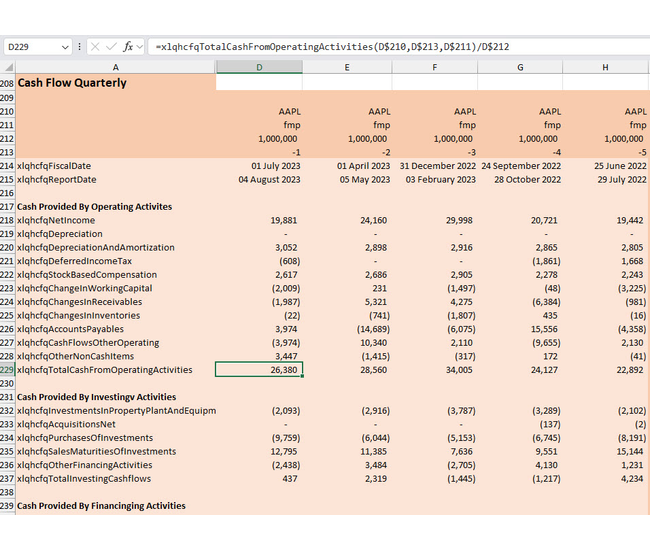This screenshot has height=550, width=650.
Task: Click Cash Provided By Operating Activites heading
Action: [116, 206]
